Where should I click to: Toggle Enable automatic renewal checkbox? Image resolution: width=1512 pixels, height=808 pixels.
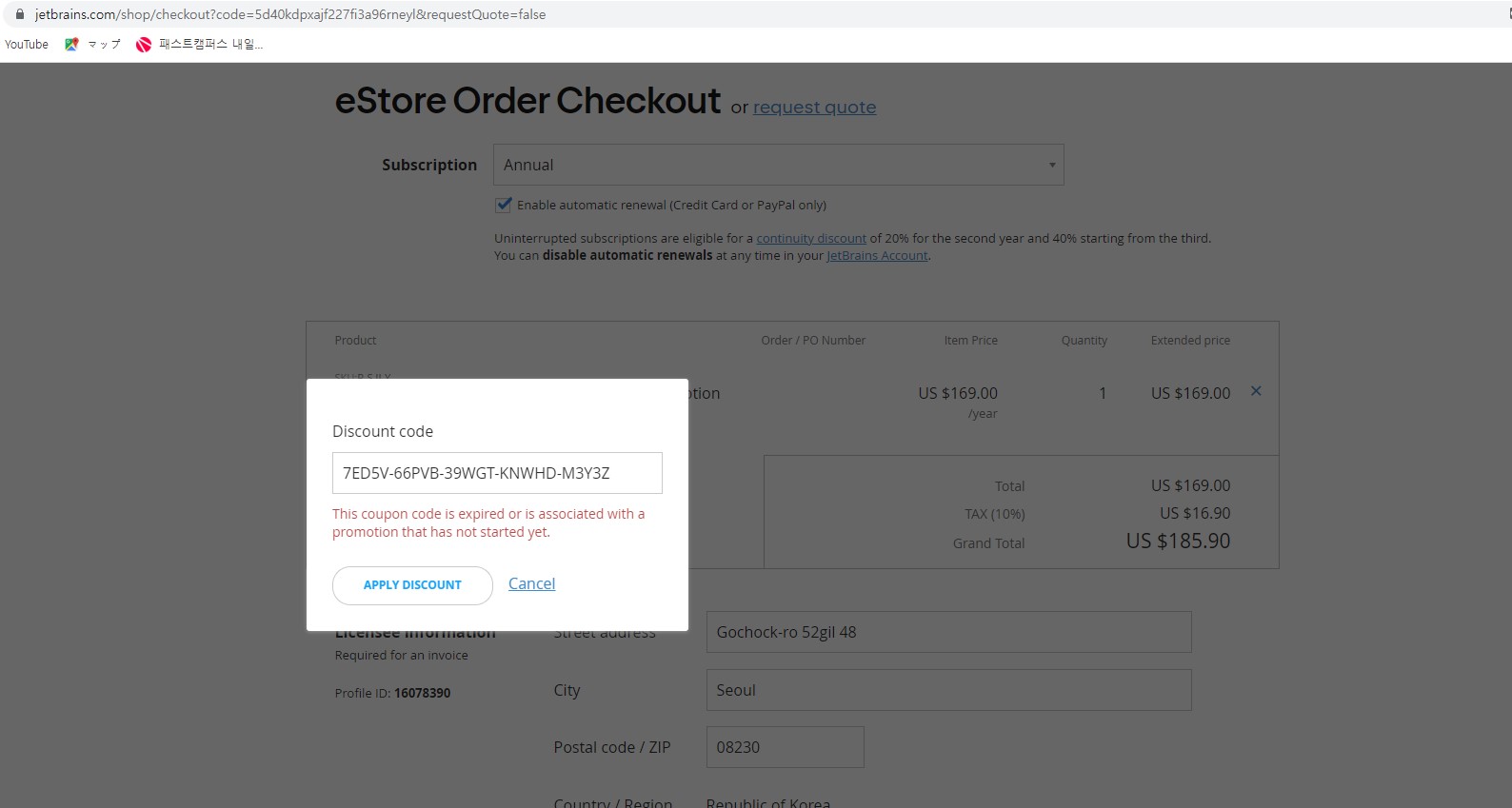click(x=504, y=205)
